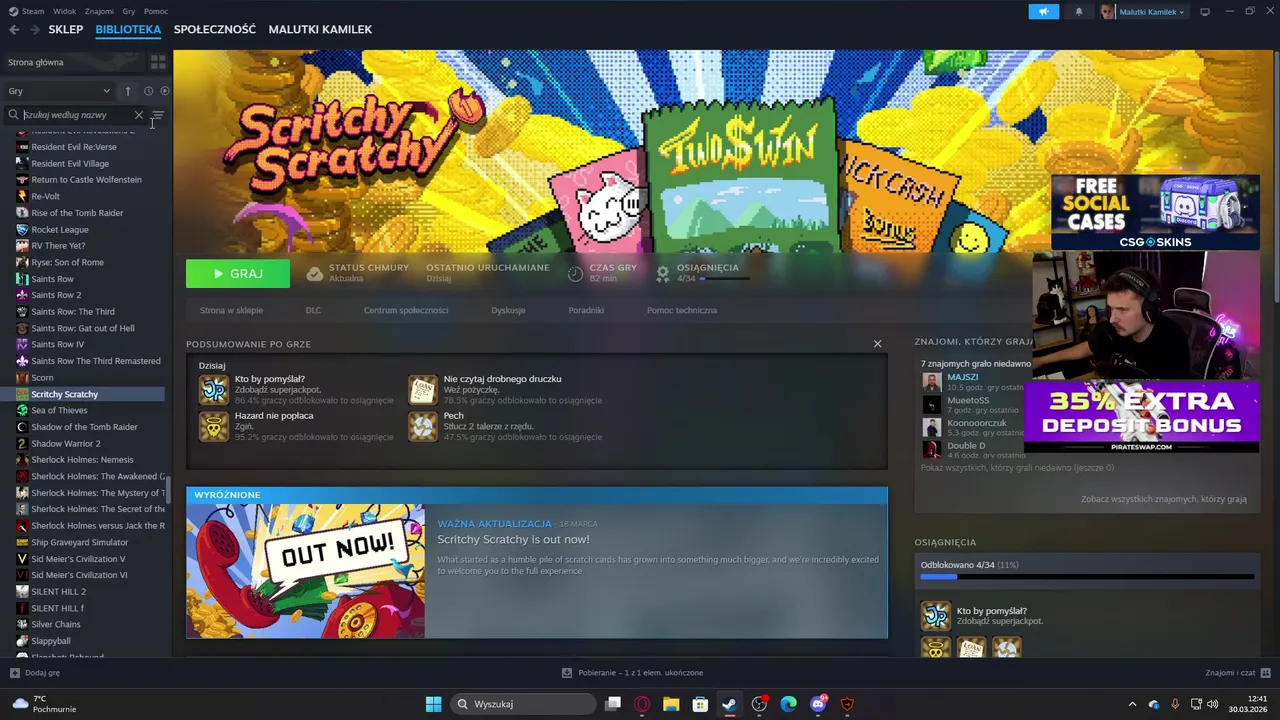Open the DLC link
Viewport: 1280px width, 720px height.
(313, 310)
